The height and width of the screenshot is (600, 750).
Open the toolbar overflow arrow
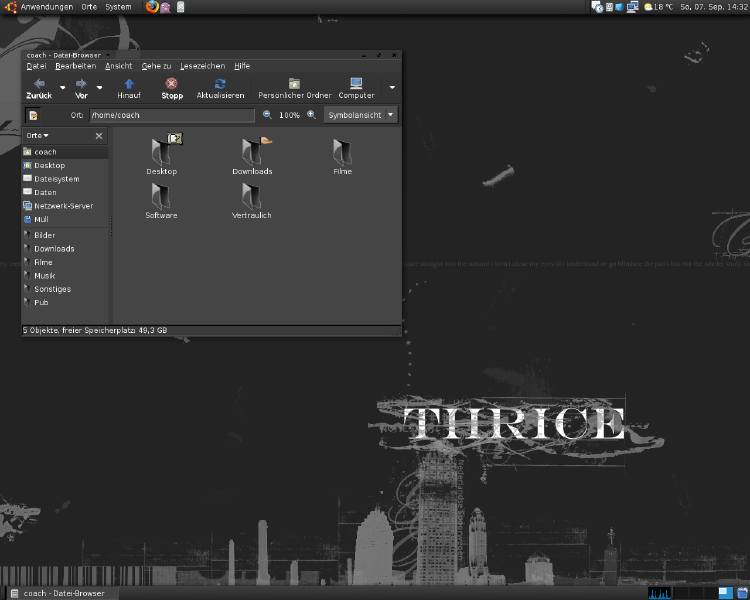click(x=392, y=88)
